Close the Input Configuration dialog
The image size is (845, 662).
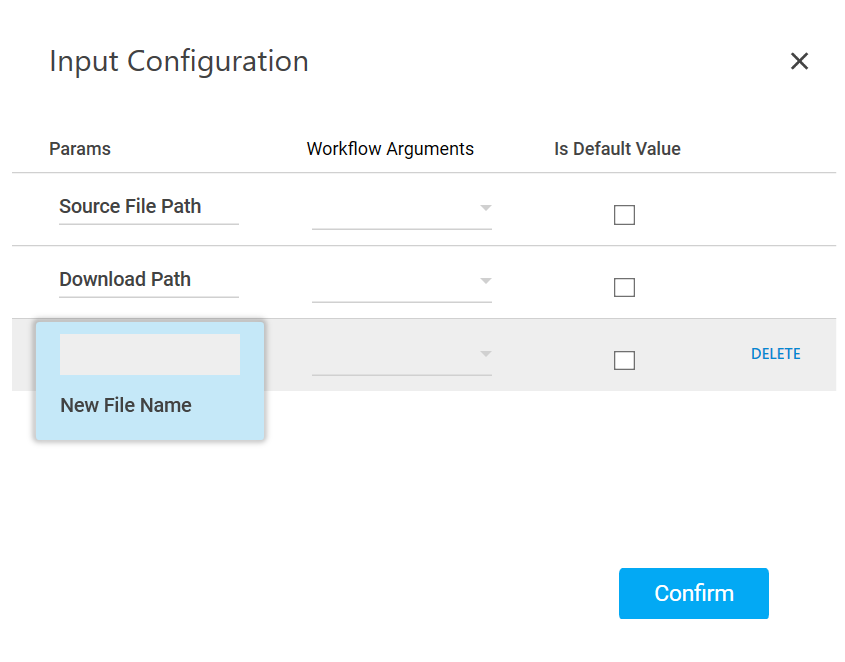click(799, 61)
